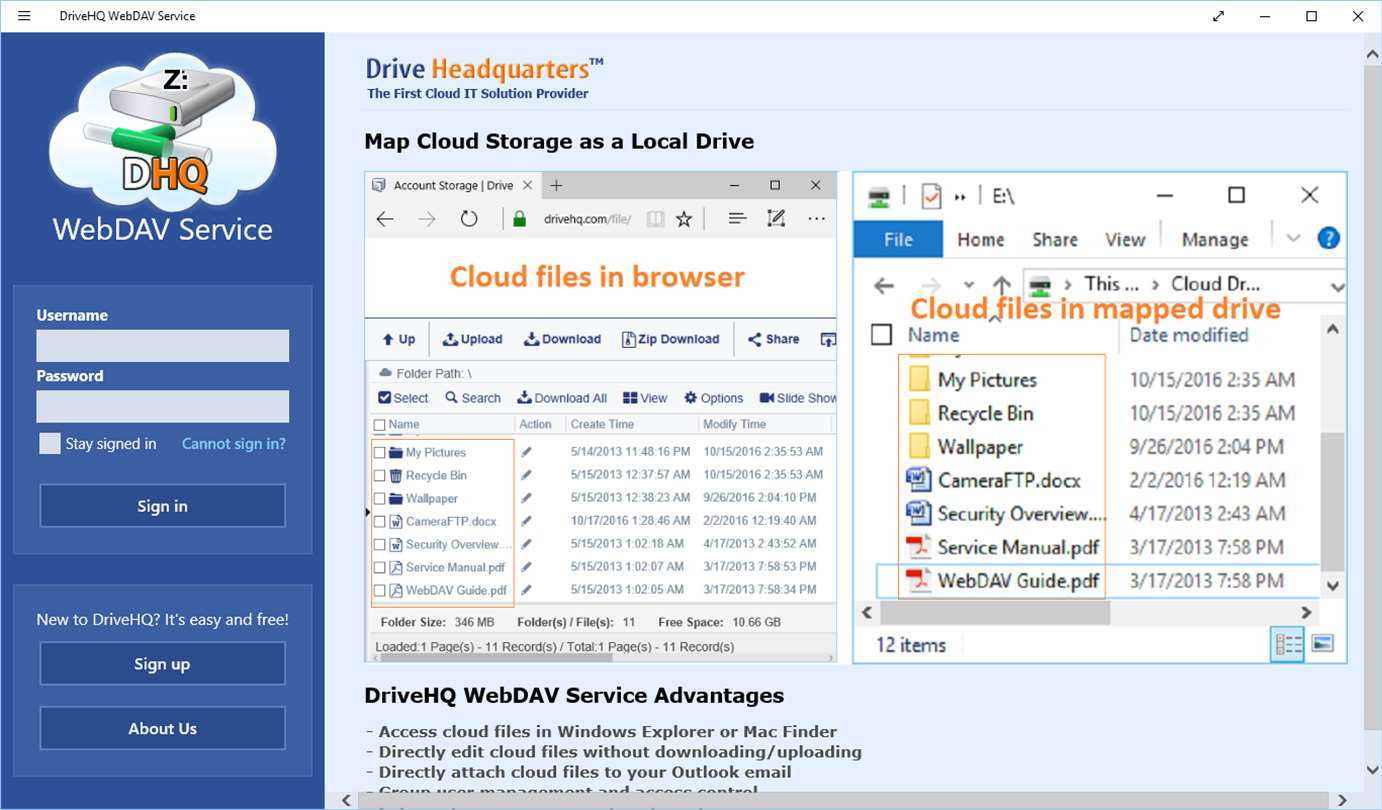Screen dimensions: 1382x810
Task: Click the browser Refresh icon
Action: [x=469, y=219]
